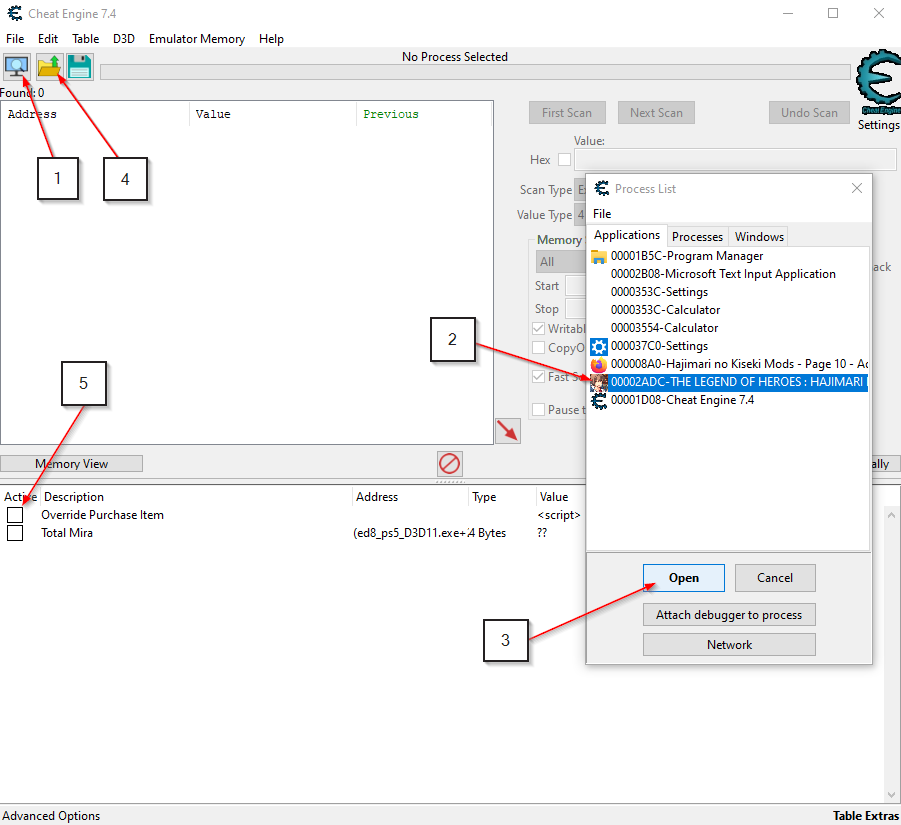Image resolution: width=901 pixels, height=825 pixels.
Task: Click the Value column header in results
Action: pos(273,114)
